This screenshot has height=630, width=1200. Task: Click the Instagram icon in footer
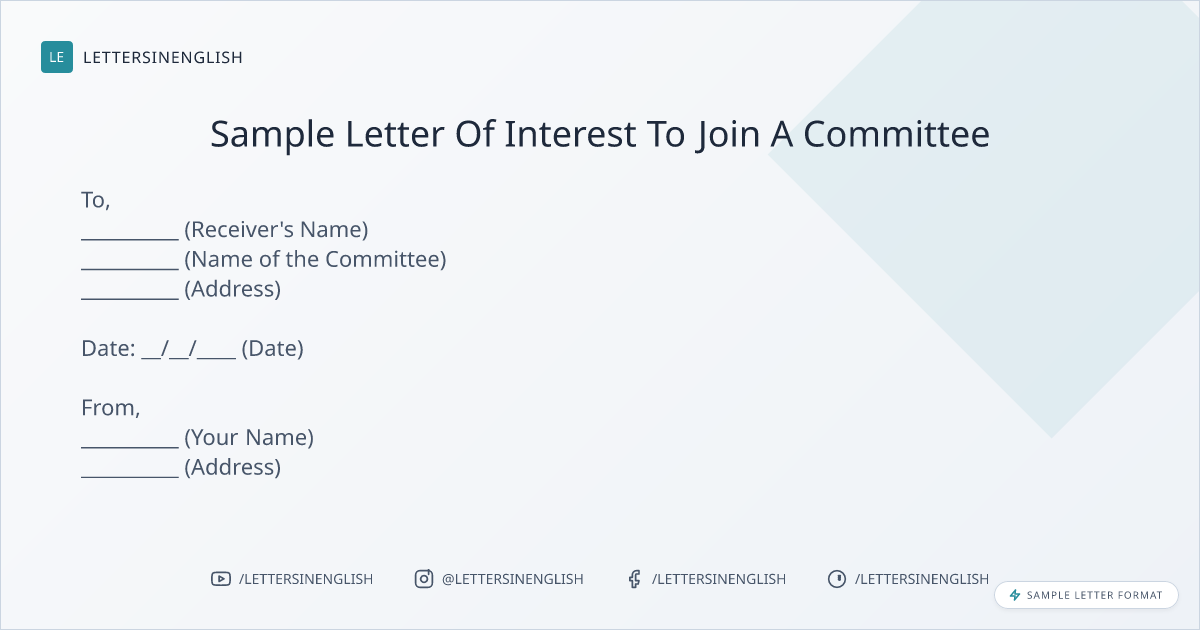(424, 579)
